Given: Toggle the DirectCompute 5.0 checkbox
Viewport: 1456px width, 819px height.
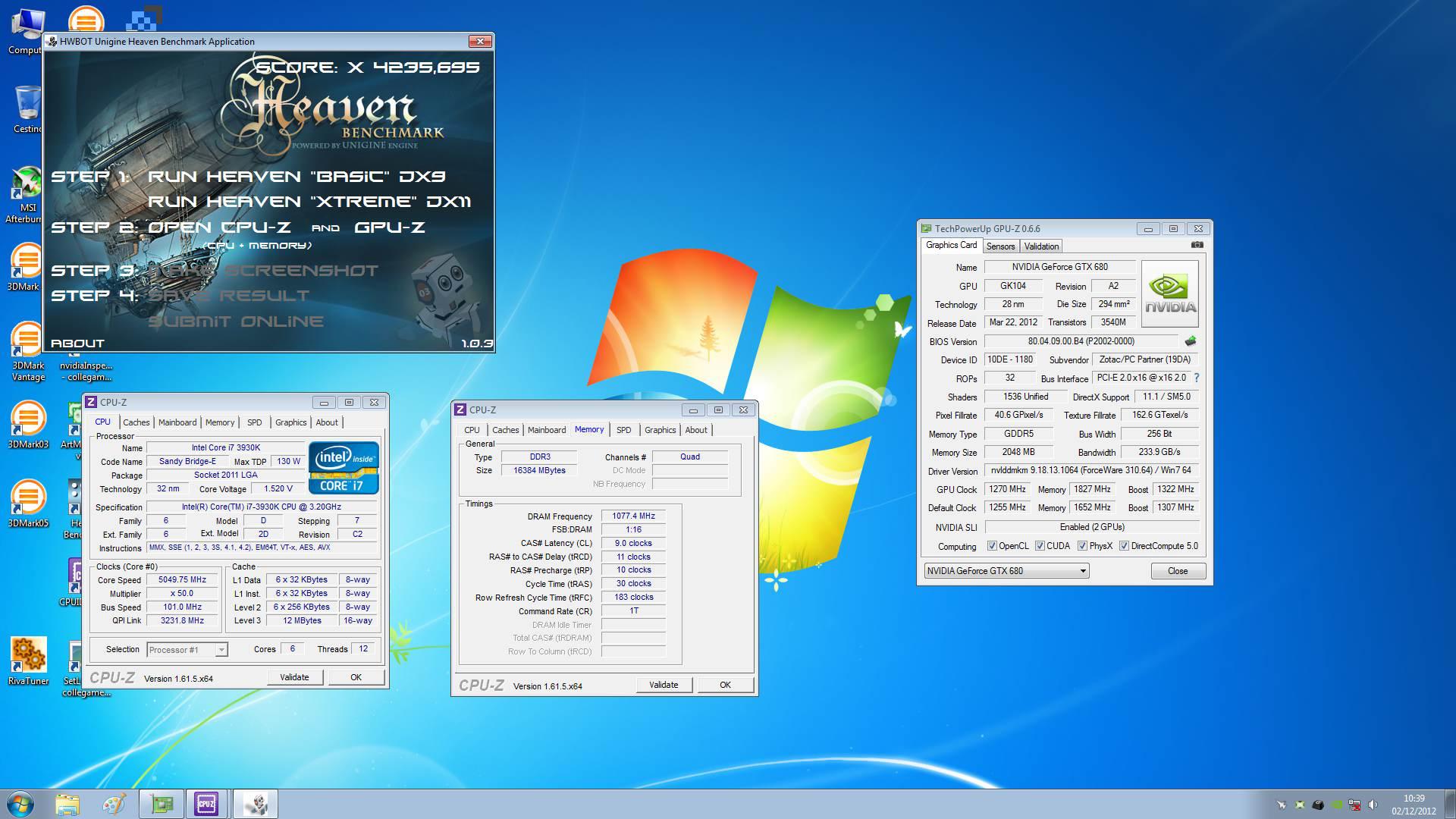Looking at the screenshot, I should [1124, 546].
